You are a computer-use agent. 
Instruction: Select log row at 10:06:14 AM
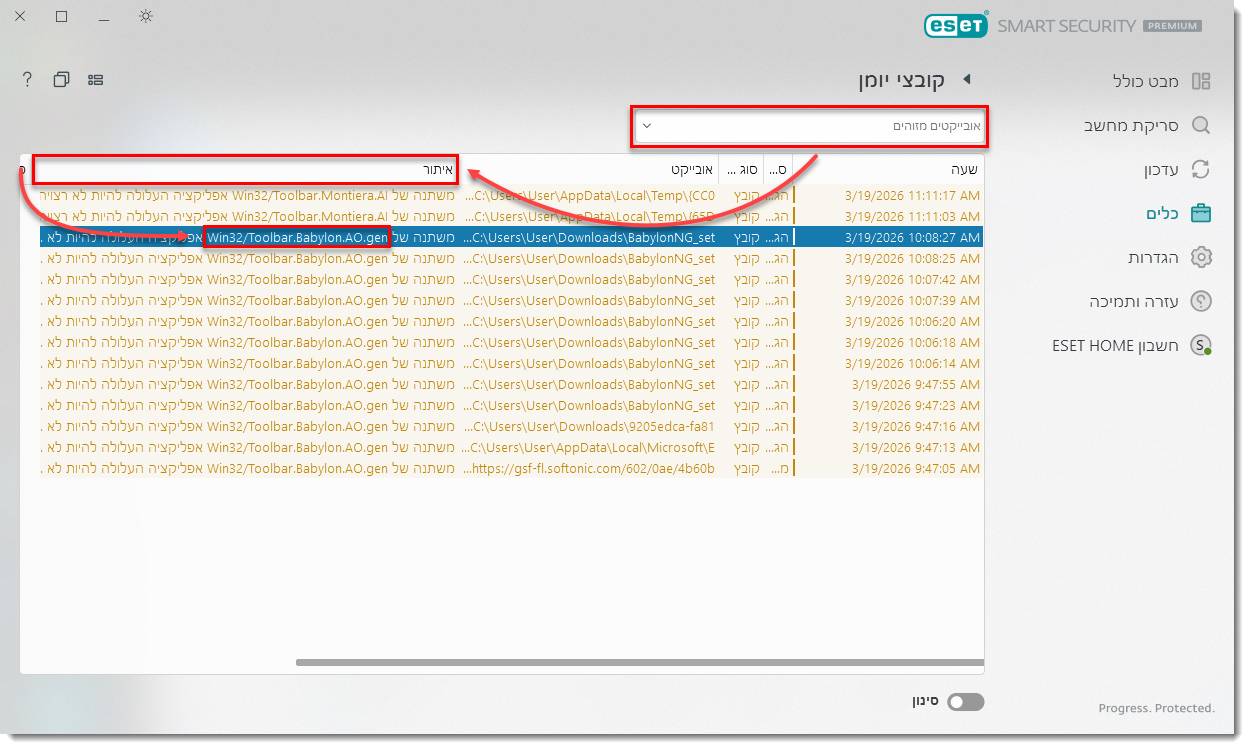pos(512,363)
